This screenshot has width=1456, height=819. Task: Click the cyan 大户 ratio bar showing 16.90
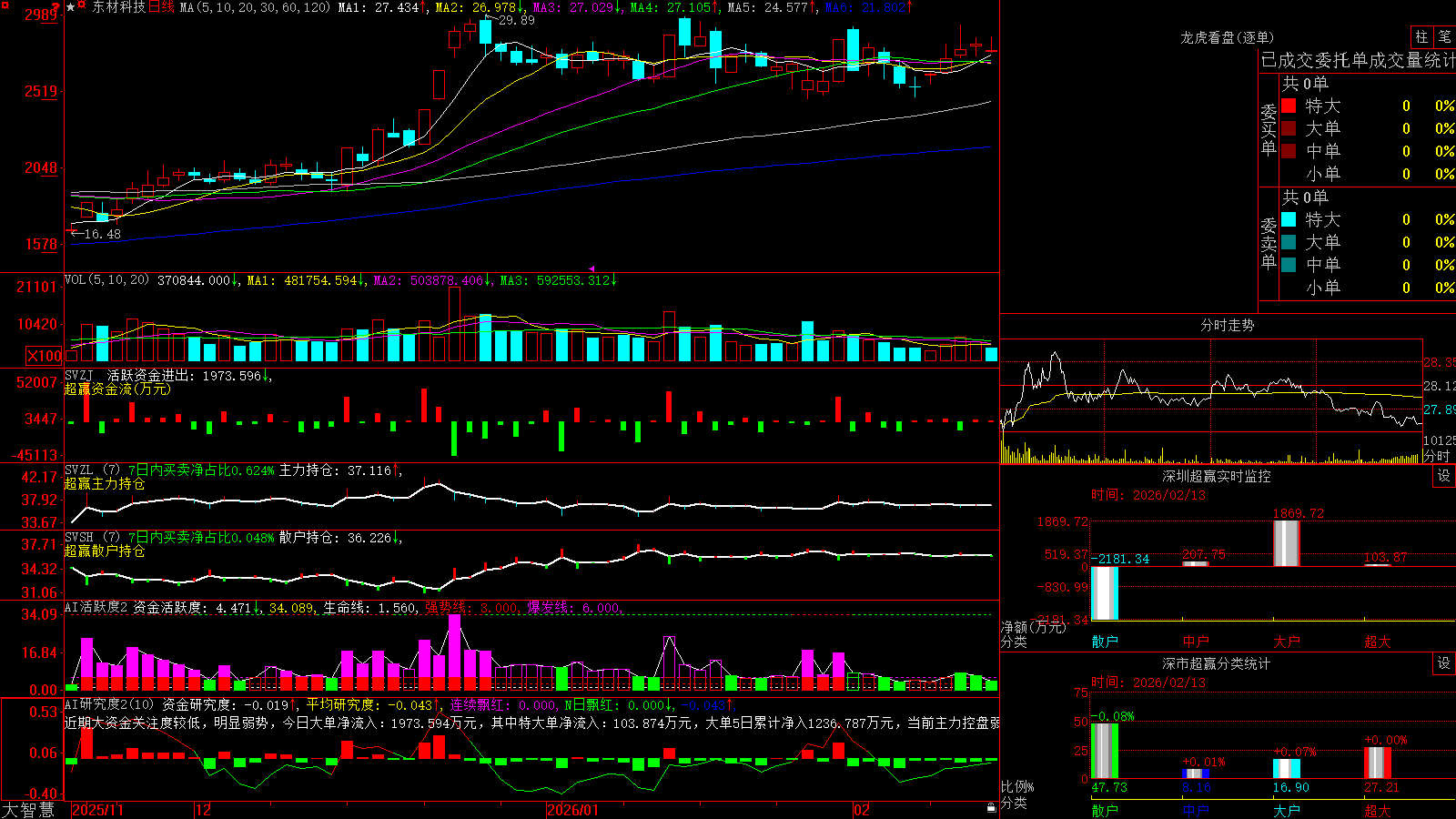click(1287, 769)
